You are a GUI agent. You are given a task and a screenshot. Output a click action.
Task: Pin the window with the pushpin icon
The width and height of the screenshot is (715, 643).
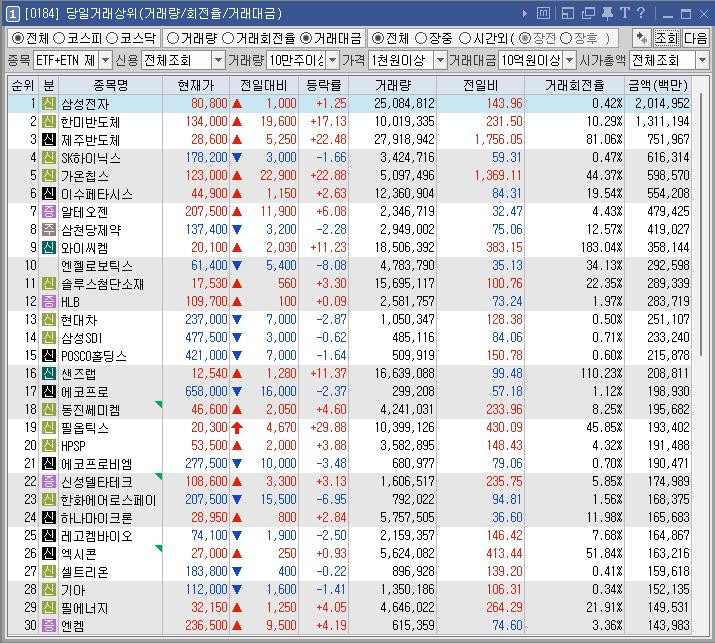[x=607, y=14]
